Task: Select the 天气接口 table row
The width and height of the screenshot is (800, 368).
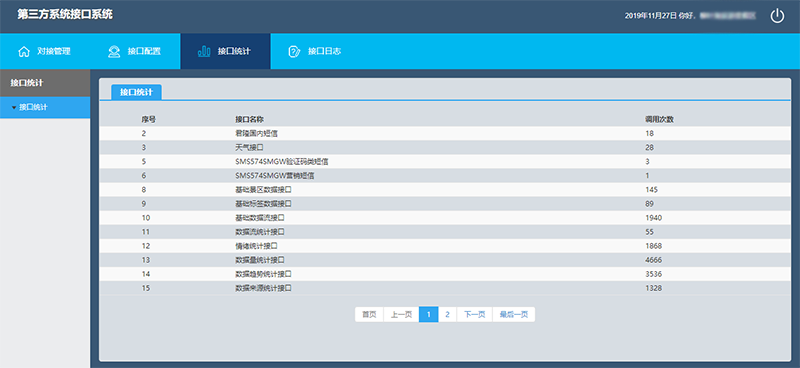Action: (445, 148)
